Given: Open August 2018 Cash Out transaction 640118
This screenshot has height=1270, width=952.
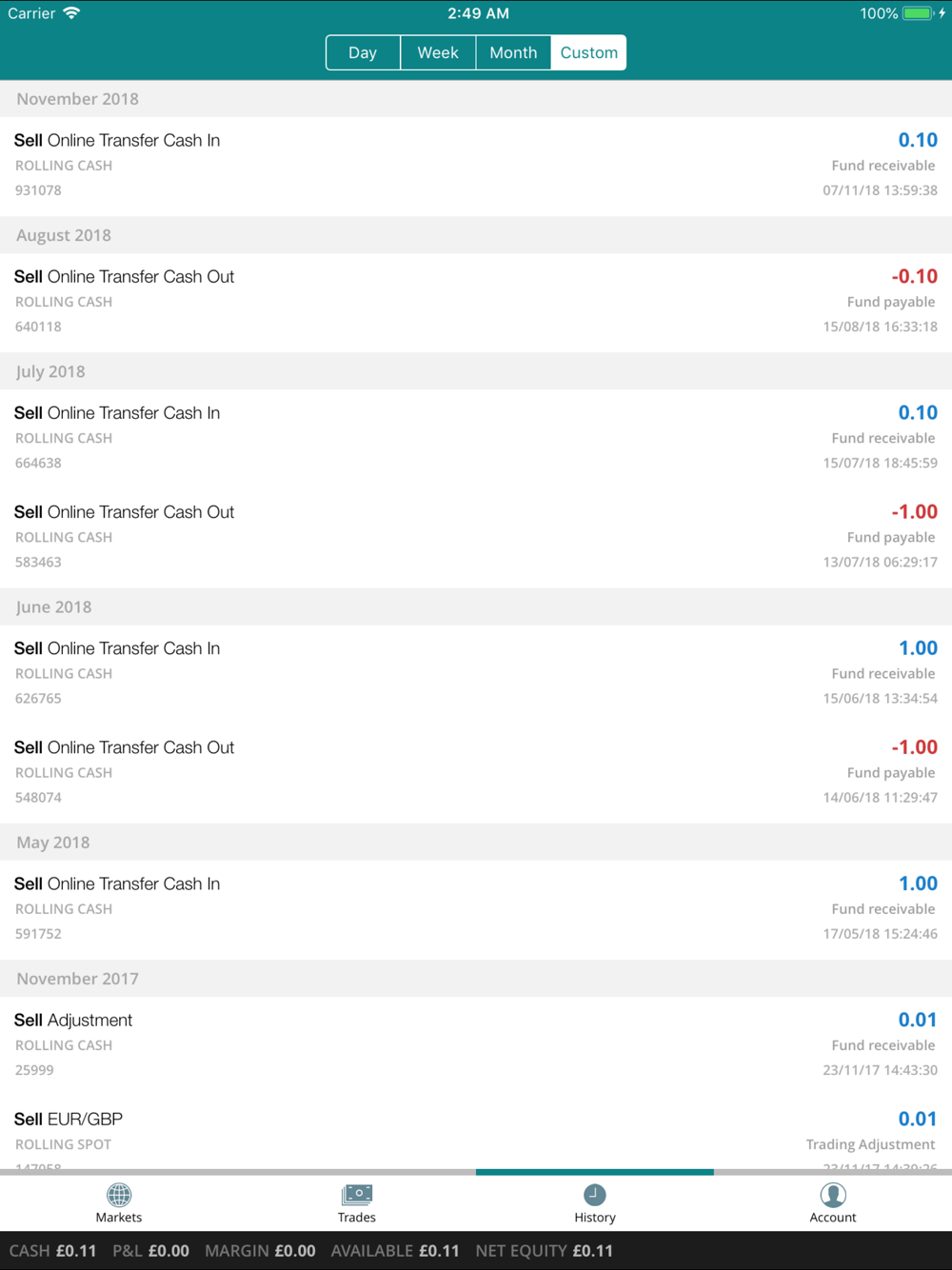Looking at the screenshot, I should tap(476, 302).
